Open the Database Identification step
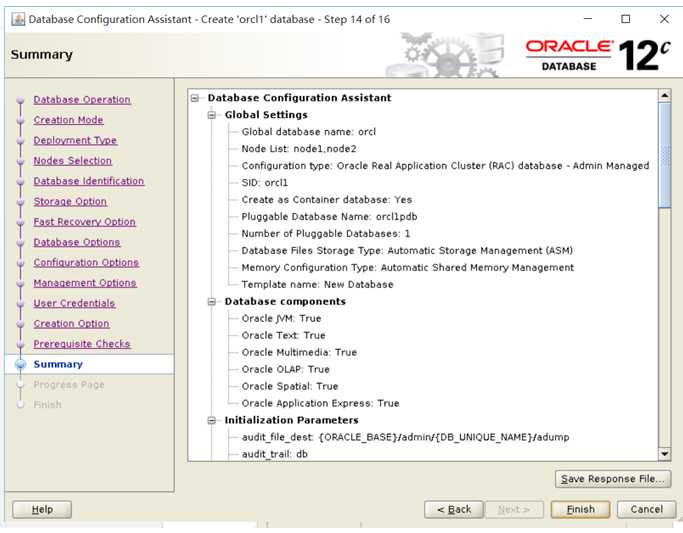This screenshot has width=683, height=533. click(x=89, y=181)
